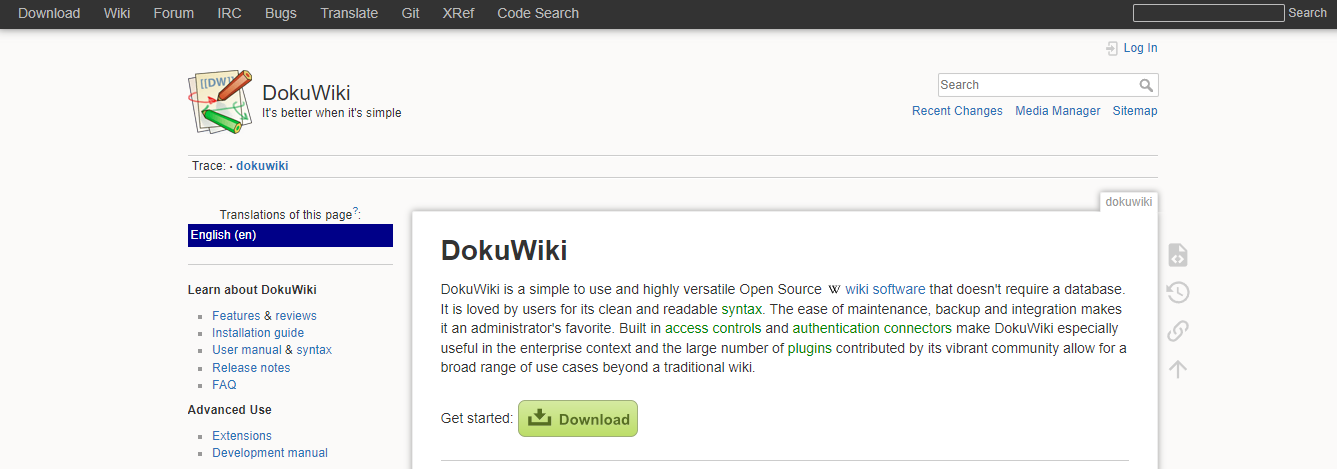
Task: Open Git in the top navigation bar
Action: coord(410,13)
